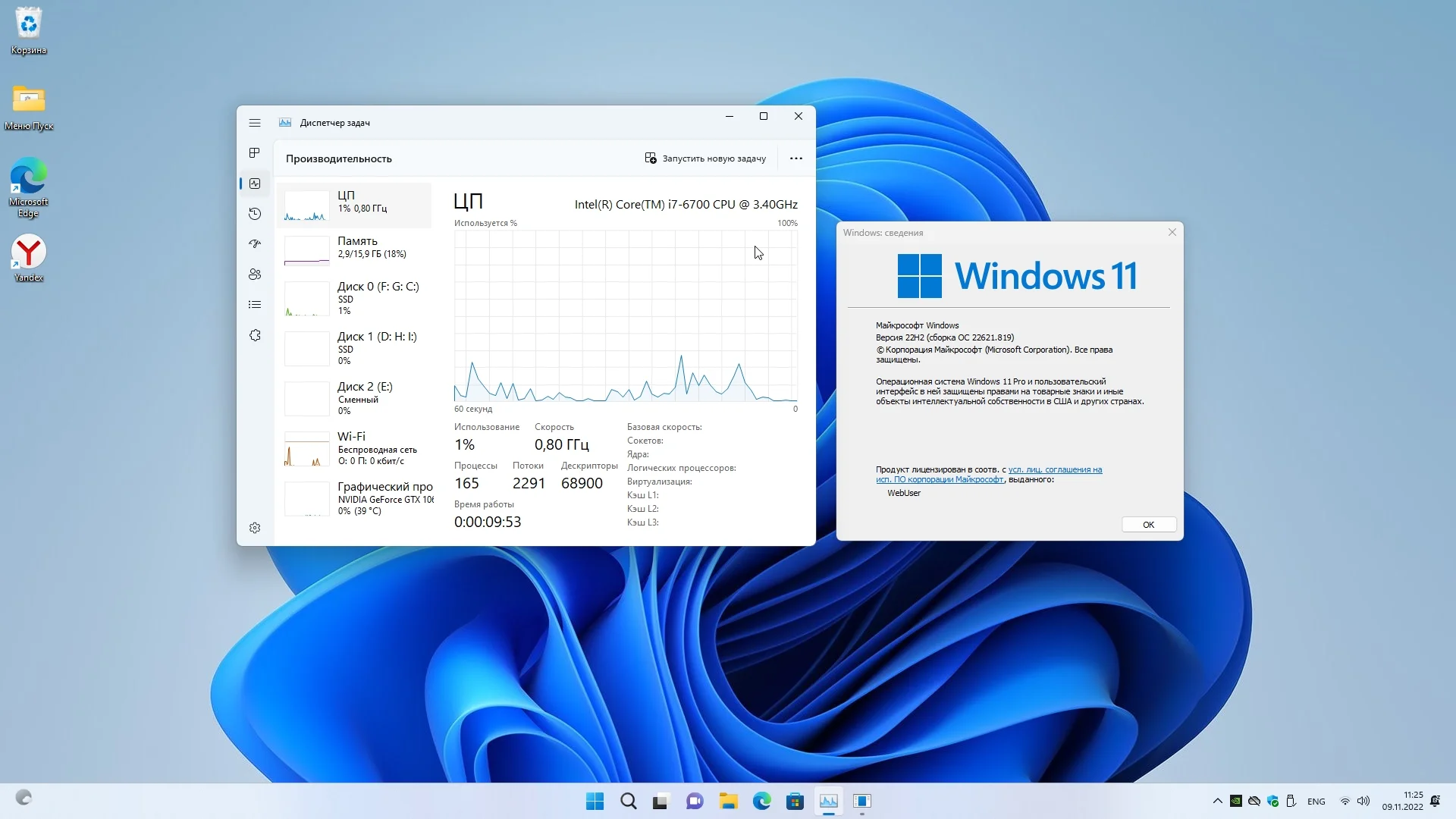This screenshot has height=819, width=1456.
Task: Click the ENG language indicator
Action: pos(1316,802)
